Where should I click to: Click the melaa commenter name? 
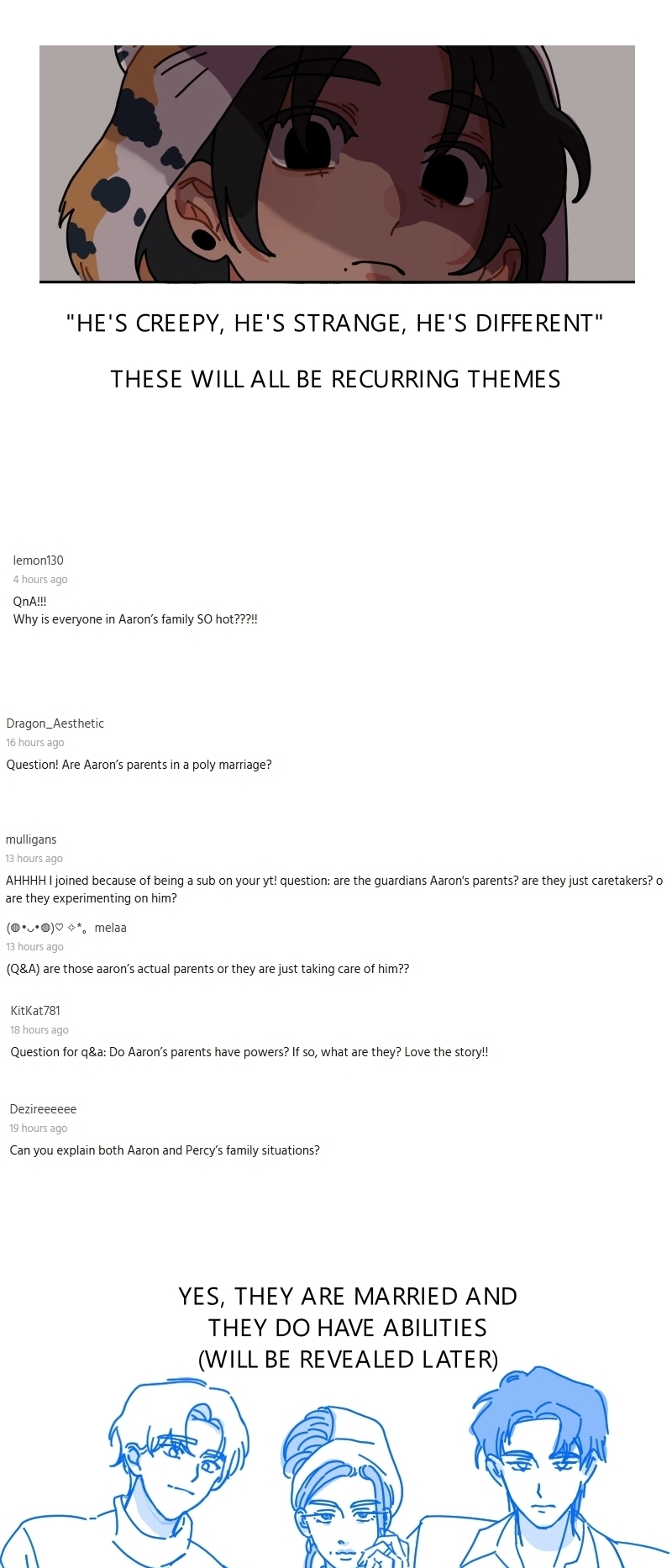[66, 928]
